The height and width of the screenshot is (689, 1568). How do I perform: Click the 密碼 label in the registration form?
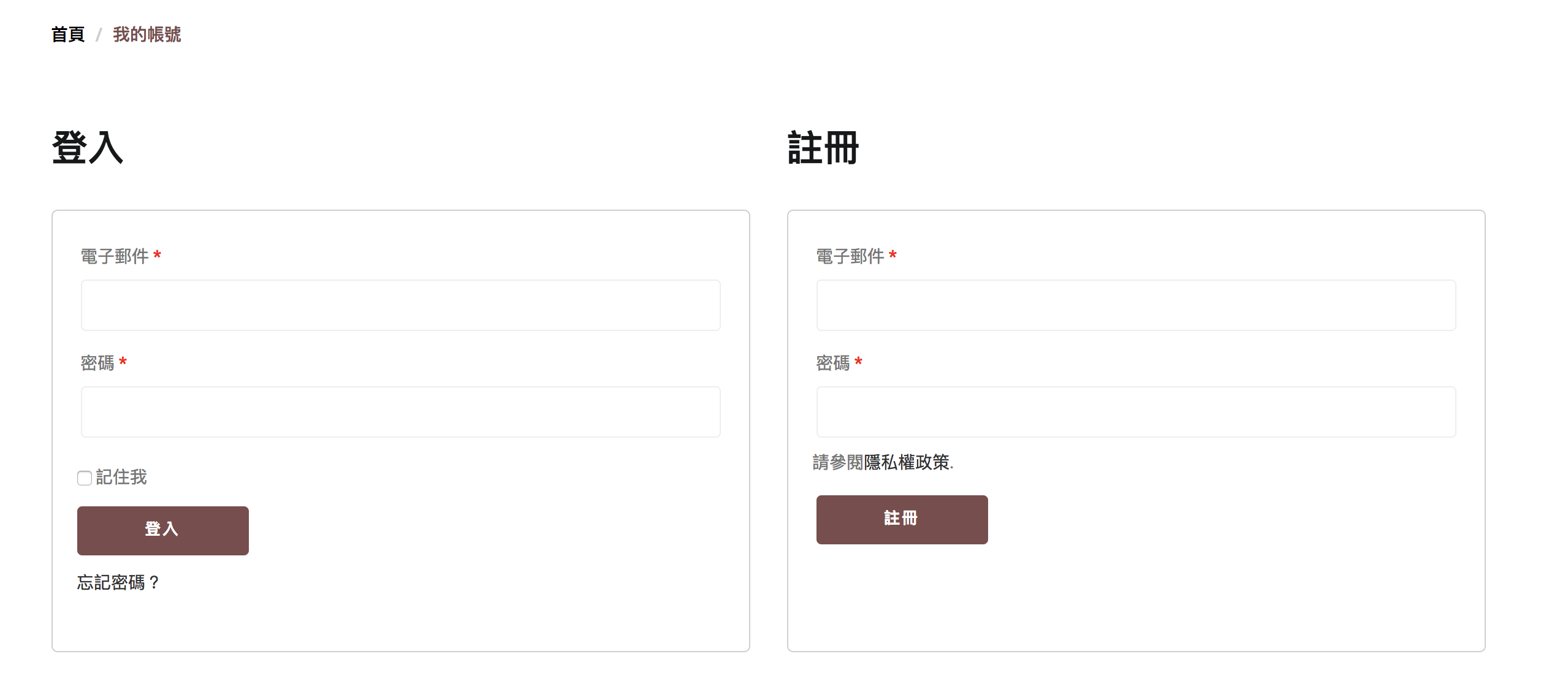click(833, 363)
